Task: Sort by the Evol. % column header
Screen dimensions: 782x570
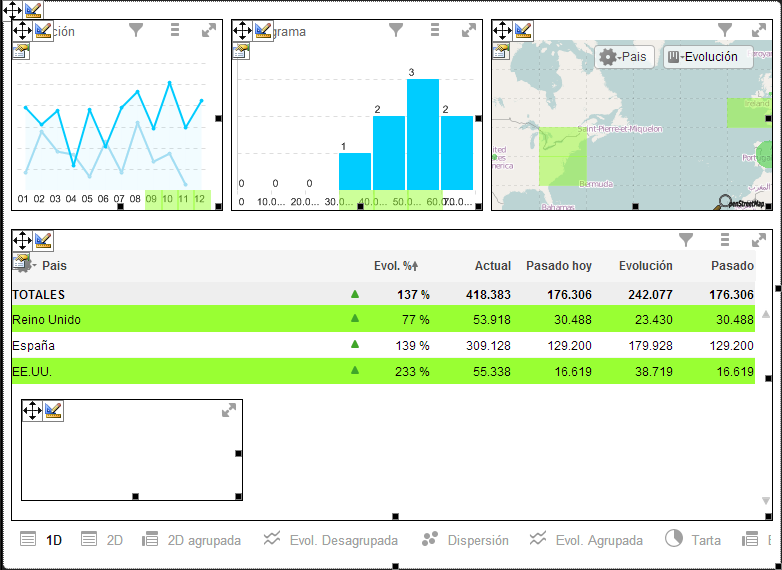Action: pyautogui.click(x=395, y=266)
